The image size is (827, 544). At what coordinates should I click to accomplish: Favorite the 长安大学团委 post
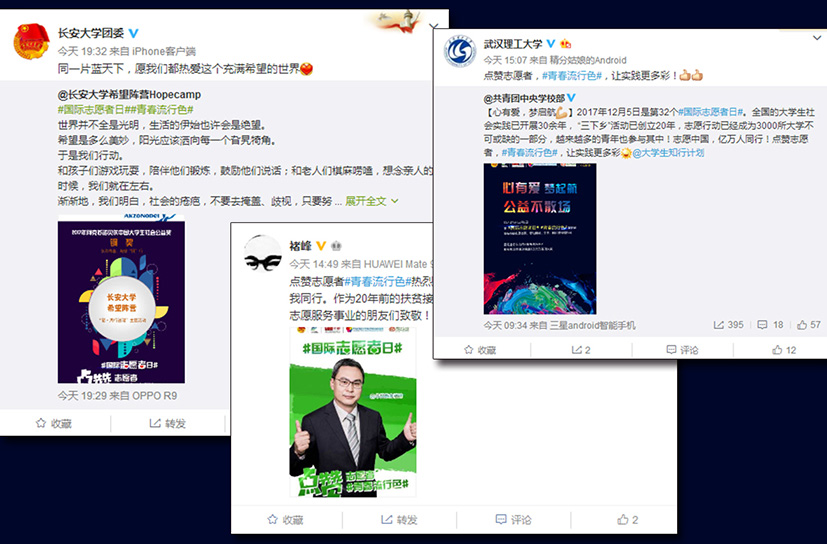click(x=53, y=423)
